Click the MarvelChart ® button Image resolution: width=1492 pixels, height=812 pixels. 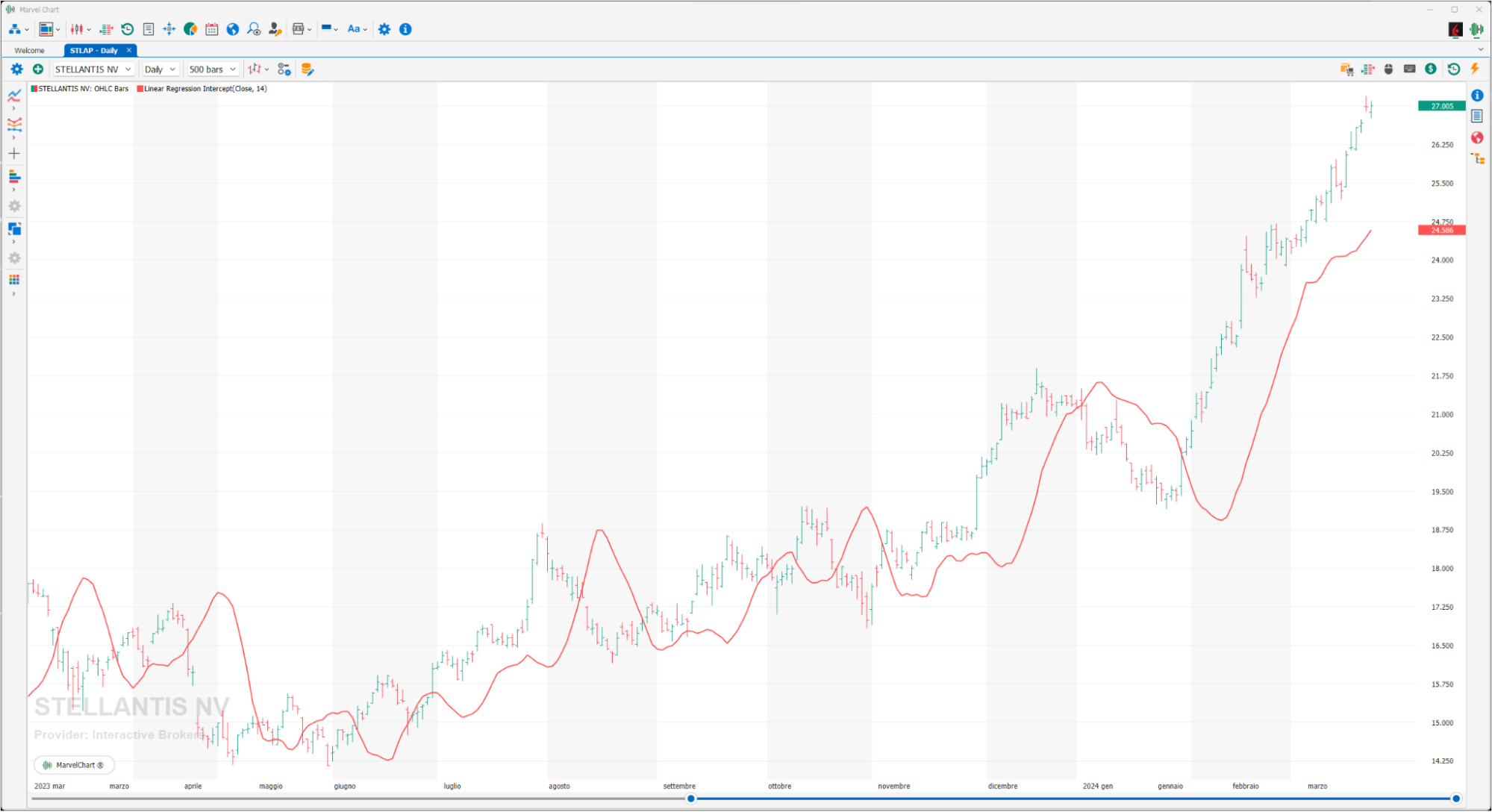(x=74, y=765)
